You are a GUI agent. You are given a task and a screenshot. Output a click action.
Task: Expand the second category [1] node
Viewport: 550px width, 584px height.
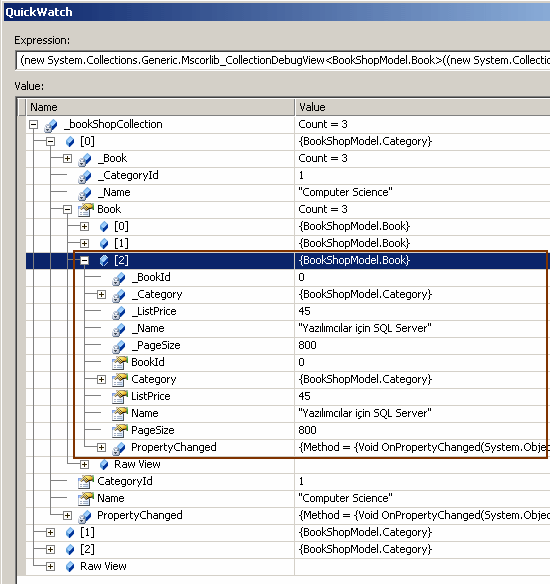point(50,533)
